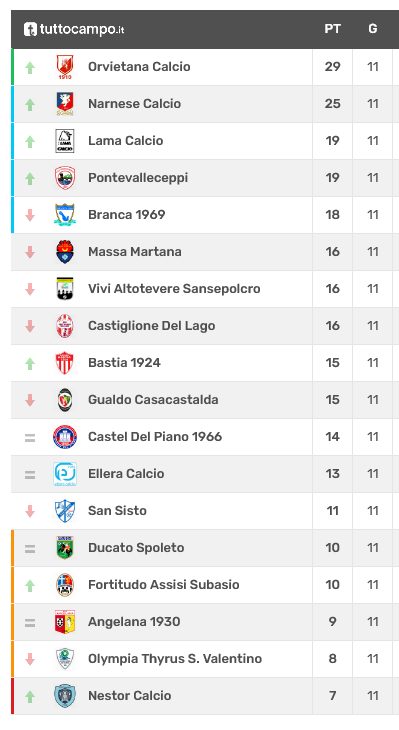The height and width of the screenshot is (730, 399).
Task: Click the tuttocampo.it logo
Action: pos(74,29)
